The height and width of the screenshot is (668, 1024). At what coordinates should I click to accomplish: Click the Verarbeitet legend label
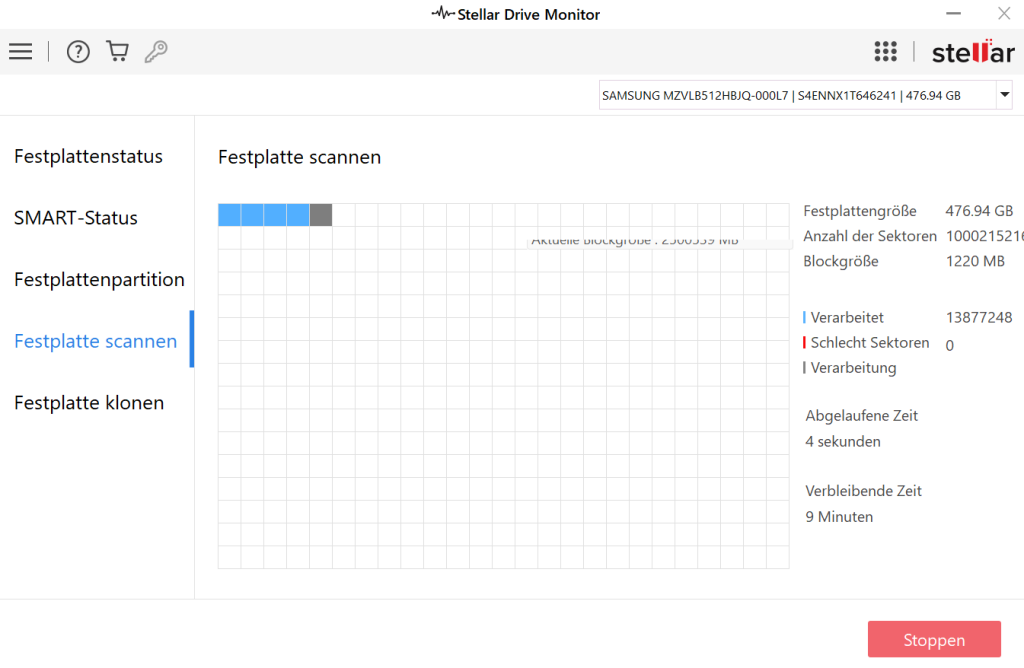point(847,318)
